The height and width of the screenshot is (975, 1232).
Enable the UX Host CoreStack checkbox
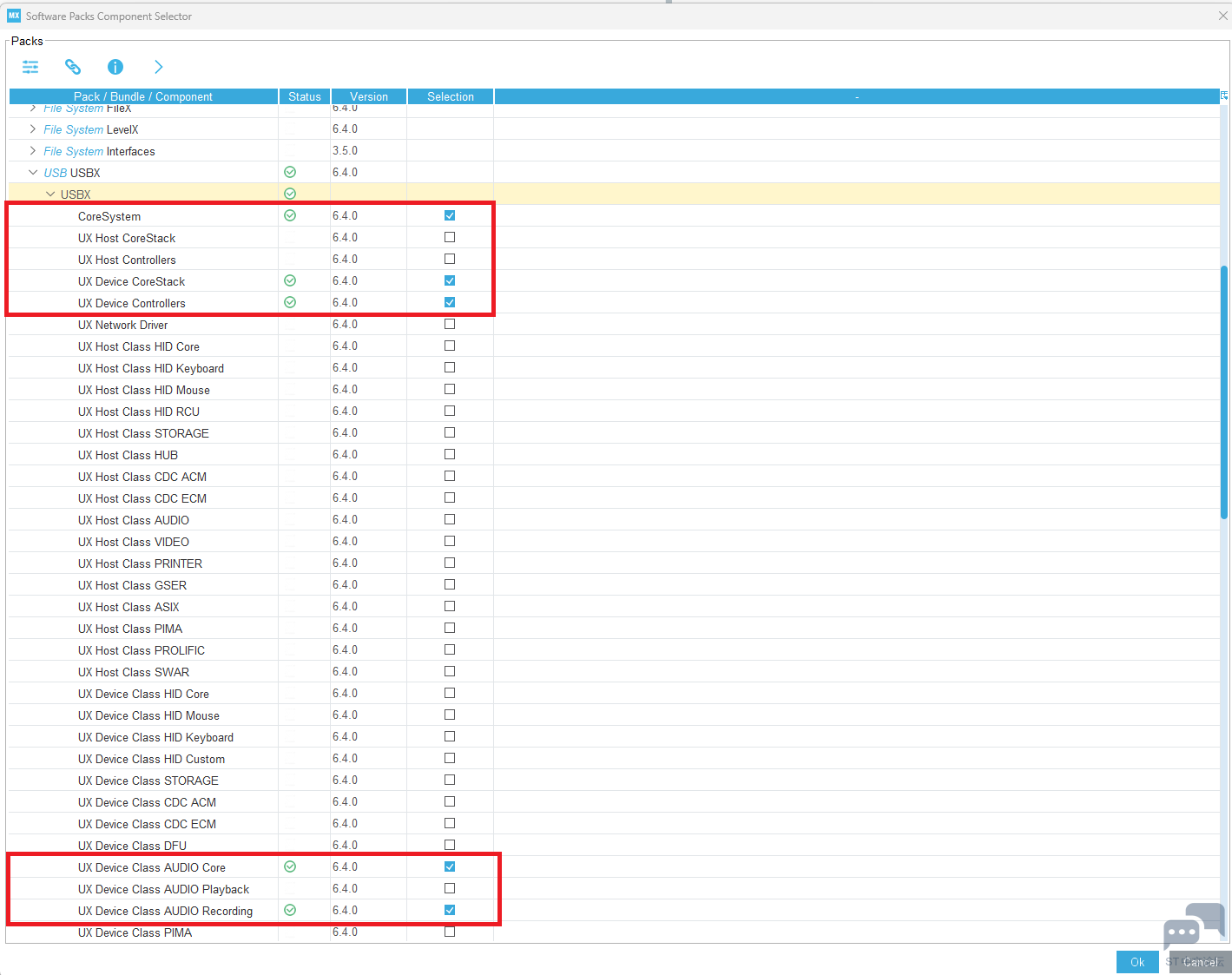450,237
